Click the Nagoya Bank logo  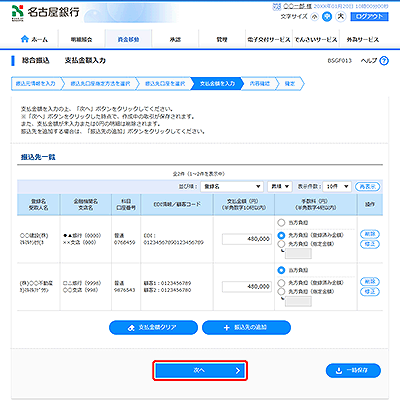pos(46,13)
